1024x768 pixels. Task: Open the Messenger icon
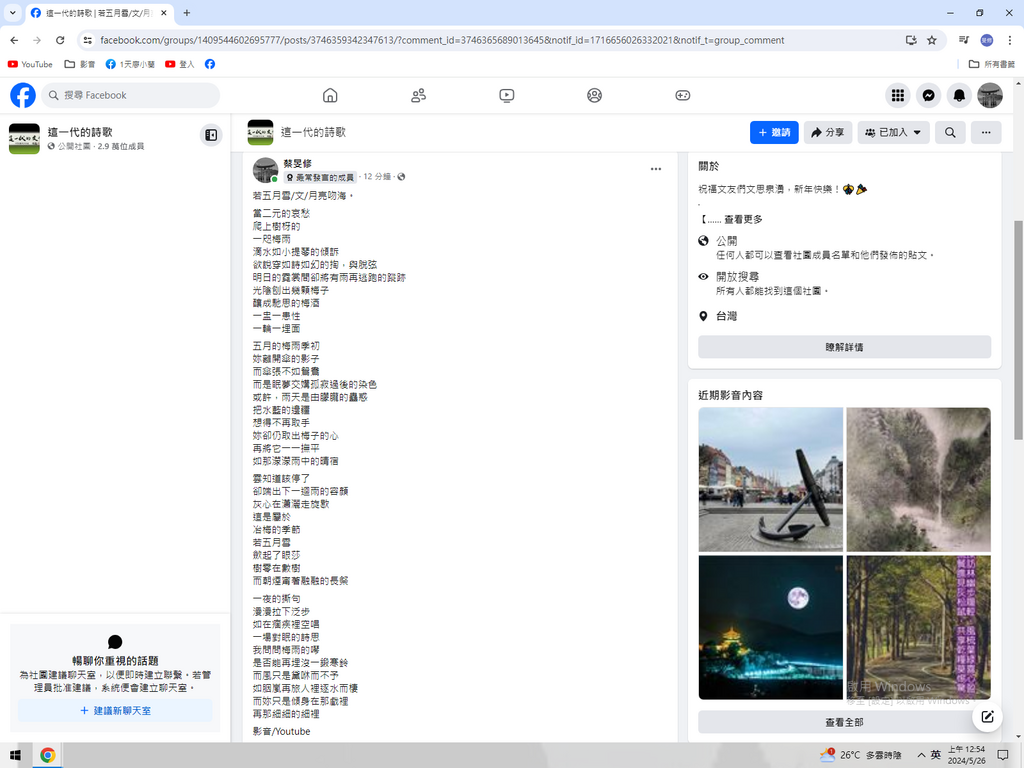[928, 95]
